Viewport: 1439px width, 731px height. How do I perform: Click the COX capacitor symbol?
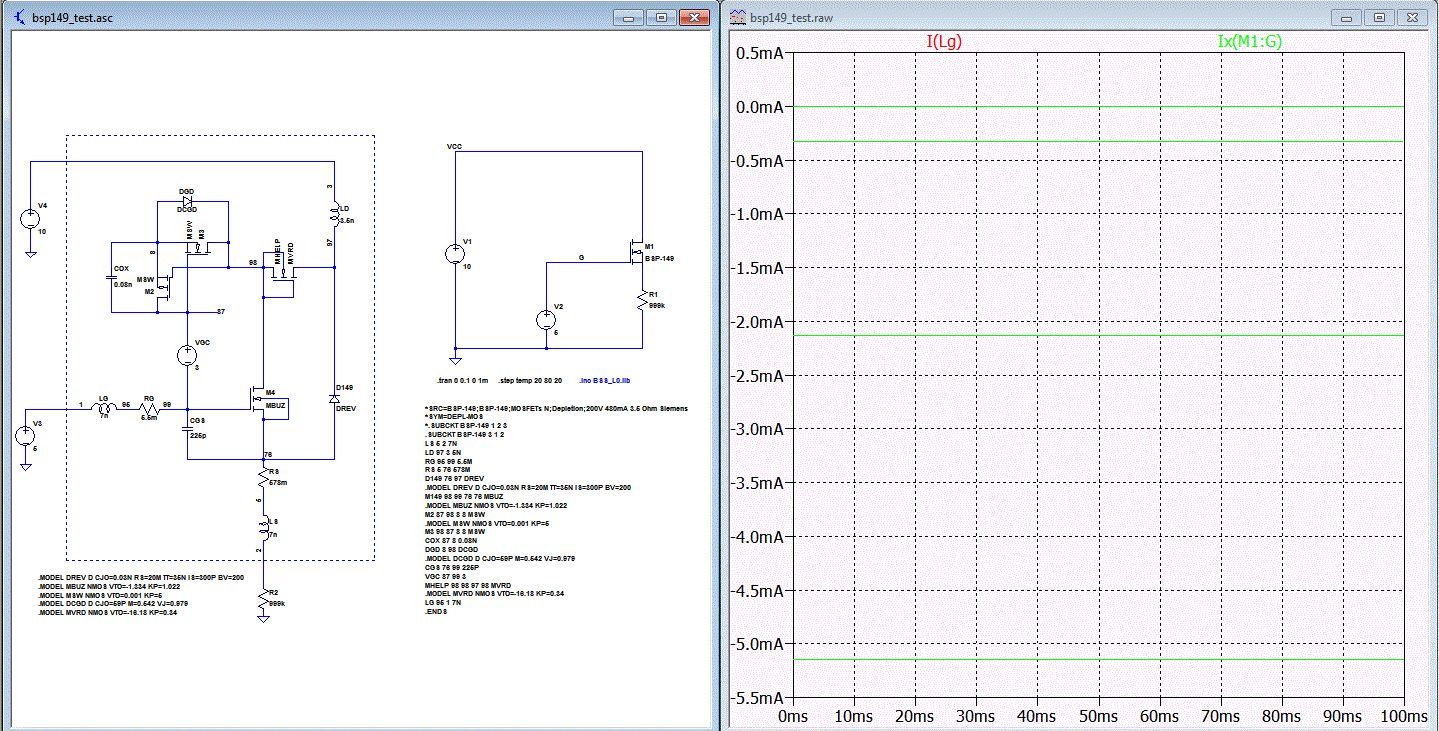pos(112,278)
